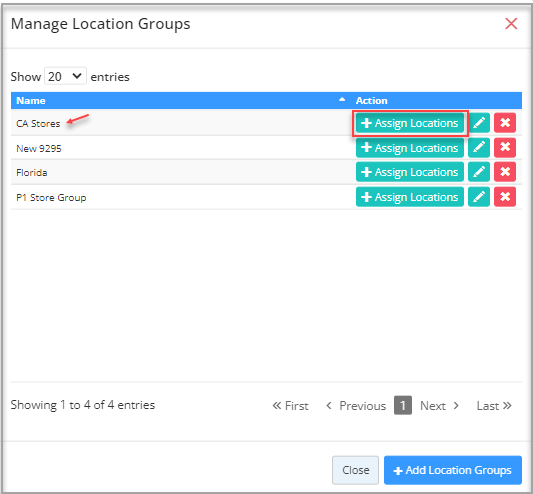Assign Locations to New 9295

coord(410,148)
